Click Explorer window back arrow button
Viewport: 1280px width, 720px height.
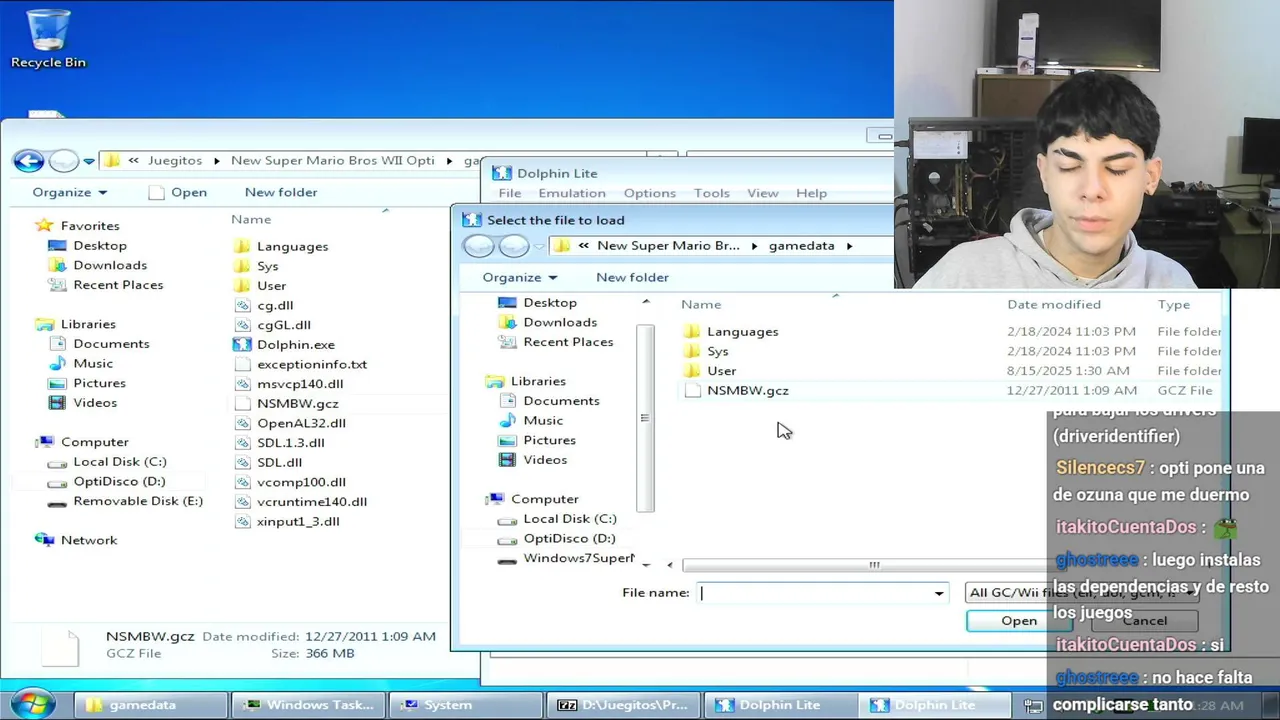(x=29, y=161)
